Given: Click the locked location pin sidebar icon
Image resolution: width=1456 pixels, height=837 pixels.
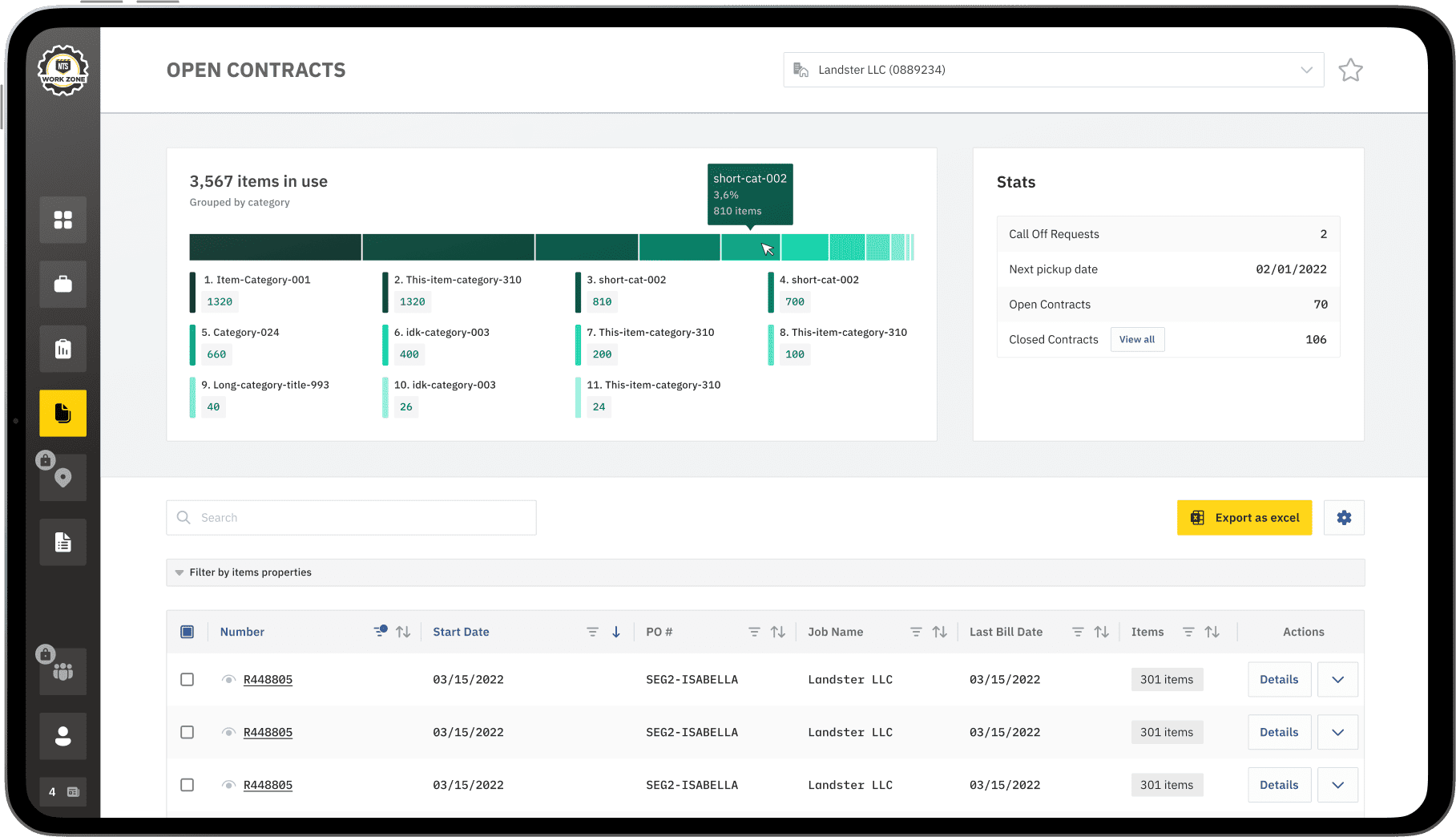Looking at the screenshot, I should pyautogui.click(x=63, y=478).
